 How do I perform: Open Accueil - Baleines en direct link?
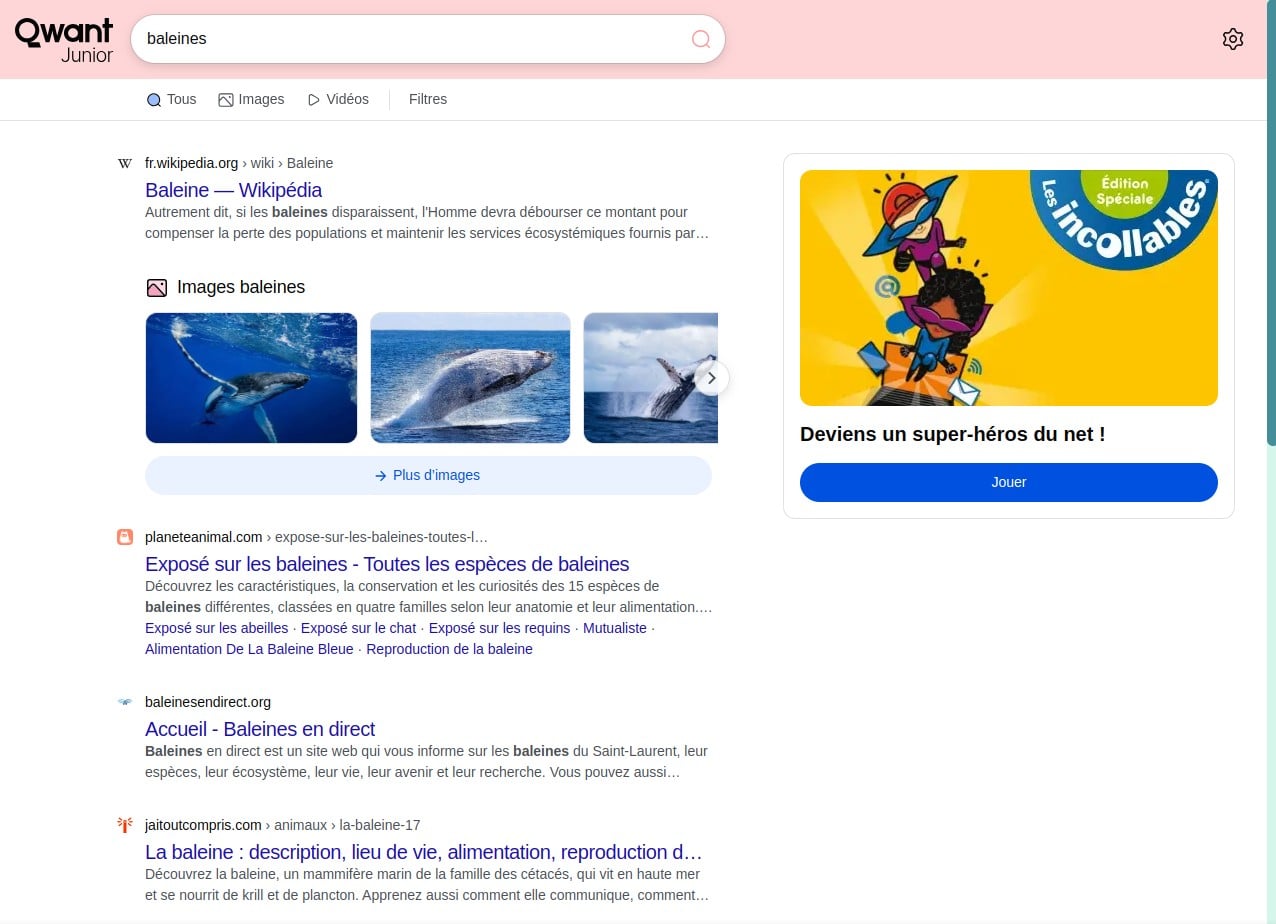coord(260,729)
